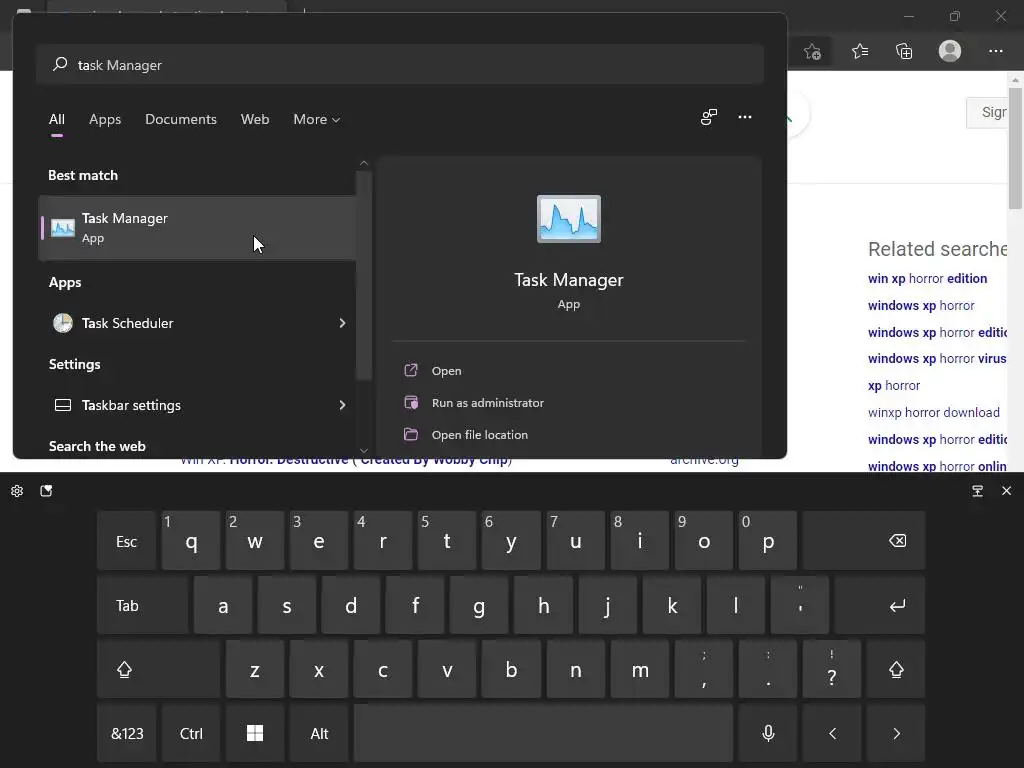The height and width of the screenshot is (768, 1024).
Task: Expand the More filter dropdown
Action: pyautogui.click(x=317, y=120)
